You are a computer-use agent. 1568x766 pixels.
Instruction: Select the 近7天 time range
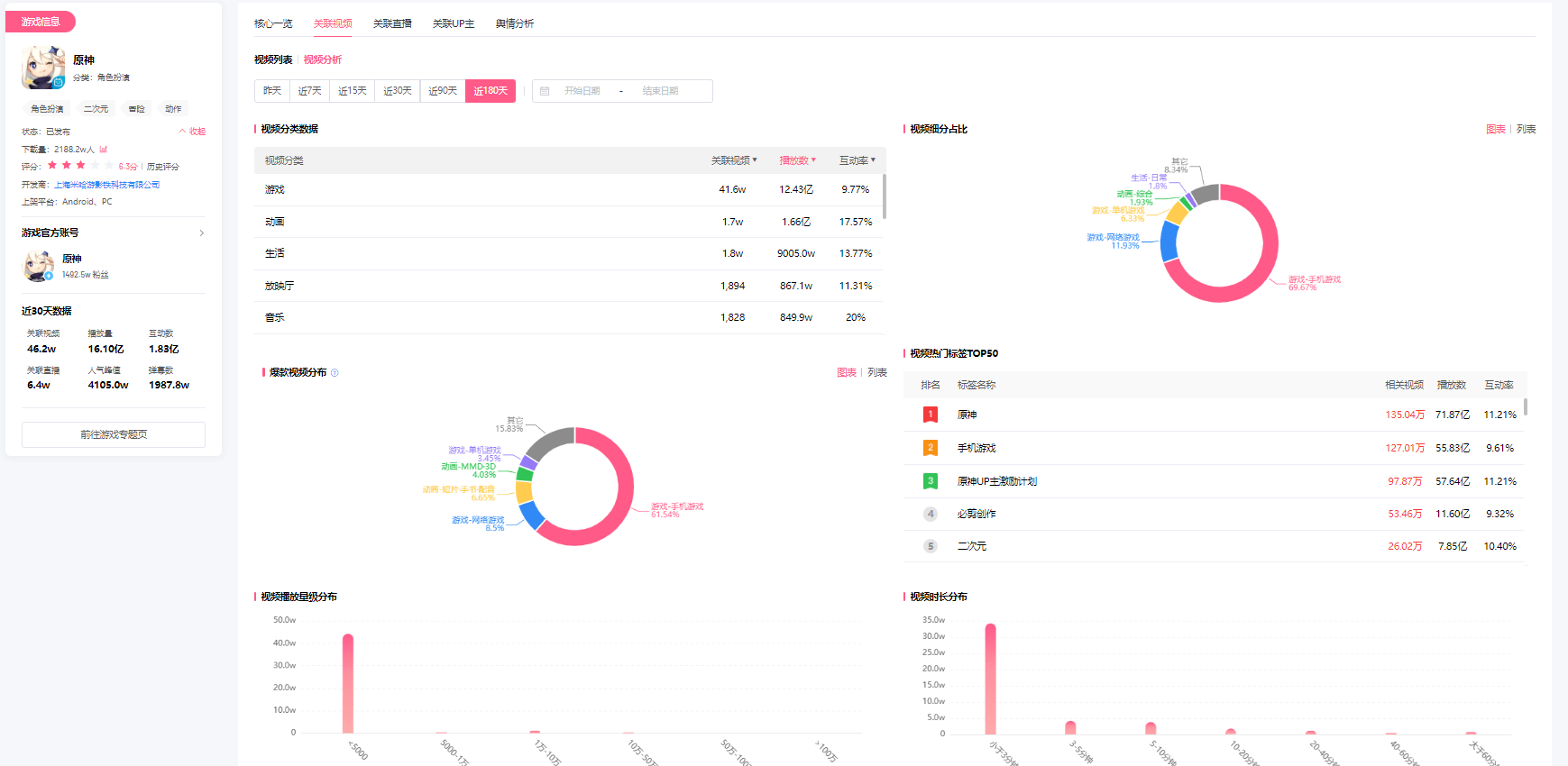point(309,91)
